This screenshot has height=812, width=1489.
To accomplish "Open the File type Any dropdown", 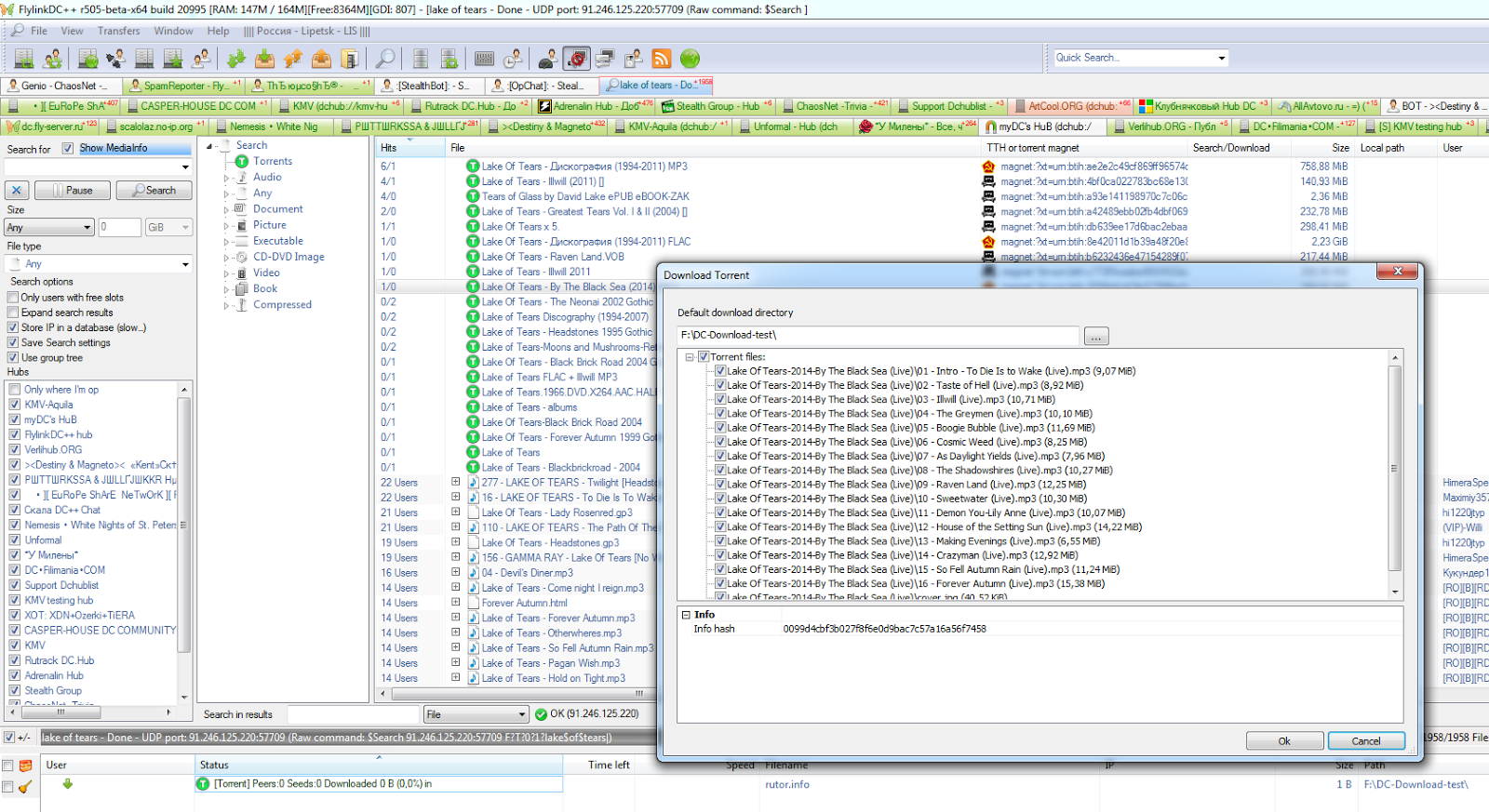I will pyautogui.click(x=185, y=264).
